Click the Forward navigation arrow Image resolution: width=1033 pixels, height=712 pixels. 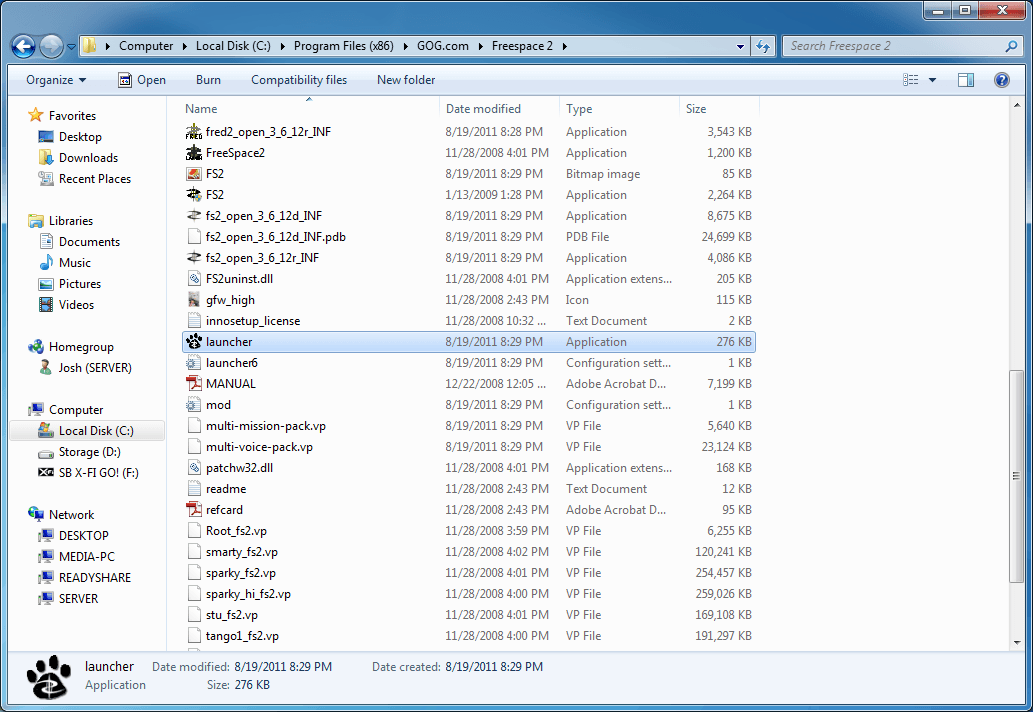point(51,46)
